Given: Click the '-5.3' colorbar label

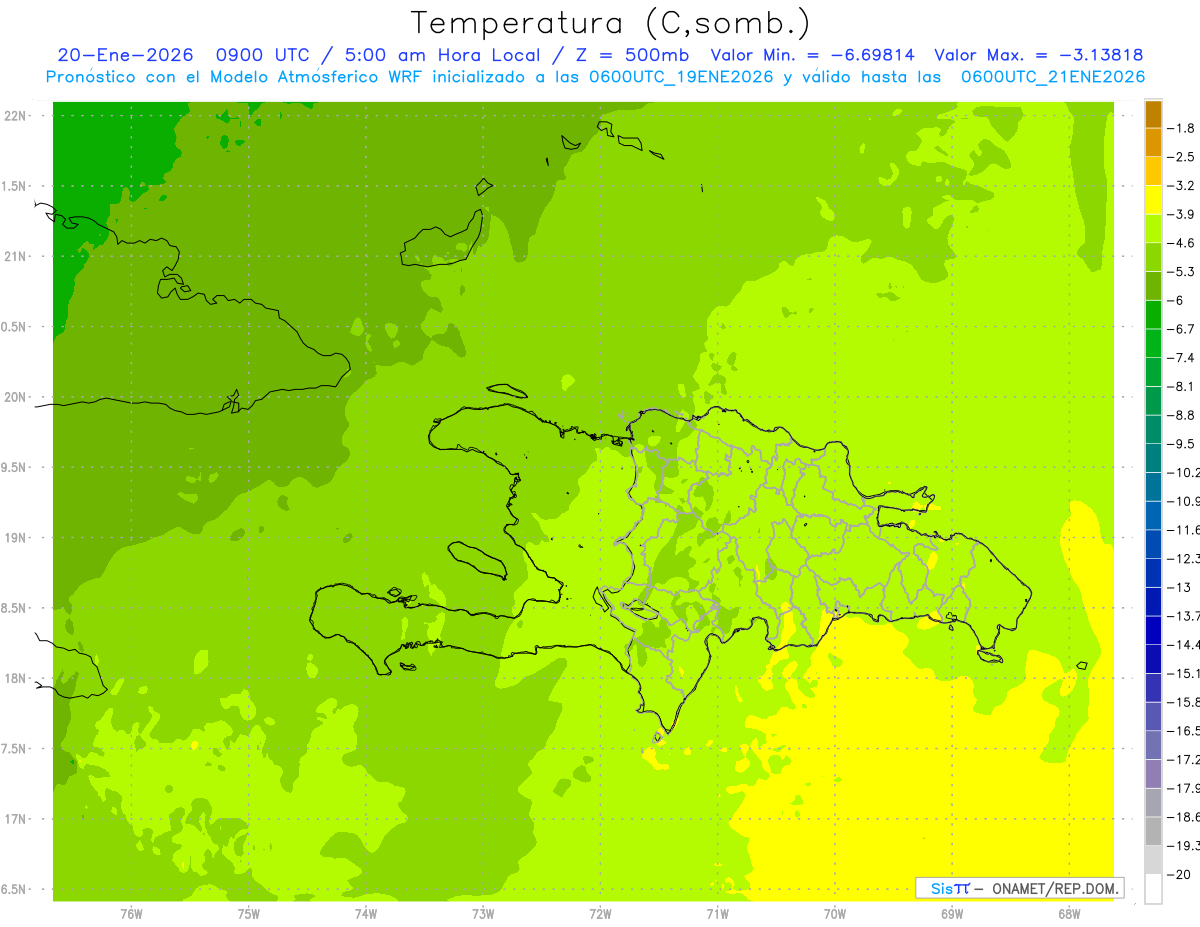Looking at the screenshot, I should pyautogui.click(x=1183, y=271).
